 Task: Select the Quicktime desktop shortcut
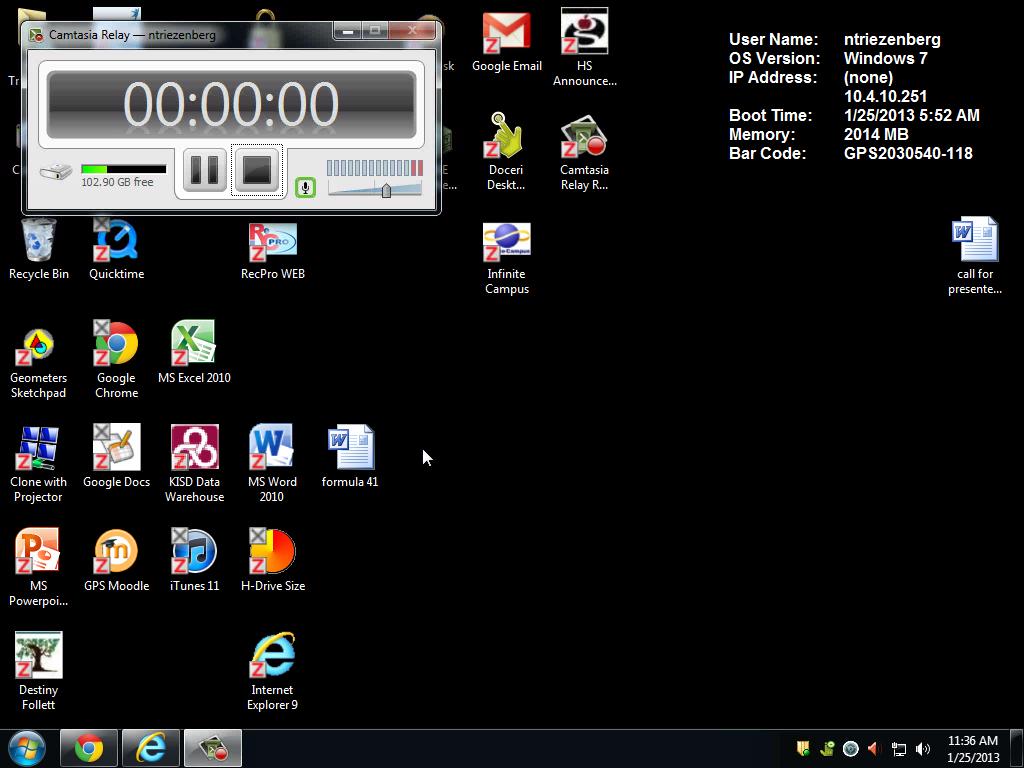[x=117, y=250]
